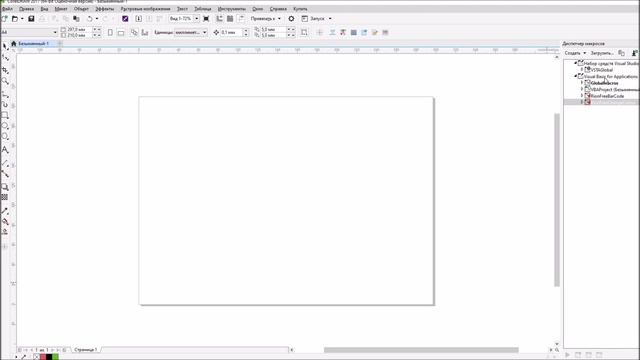Click the Full-screen preview icon
640x360 pixels.
[x=206, y=19]
